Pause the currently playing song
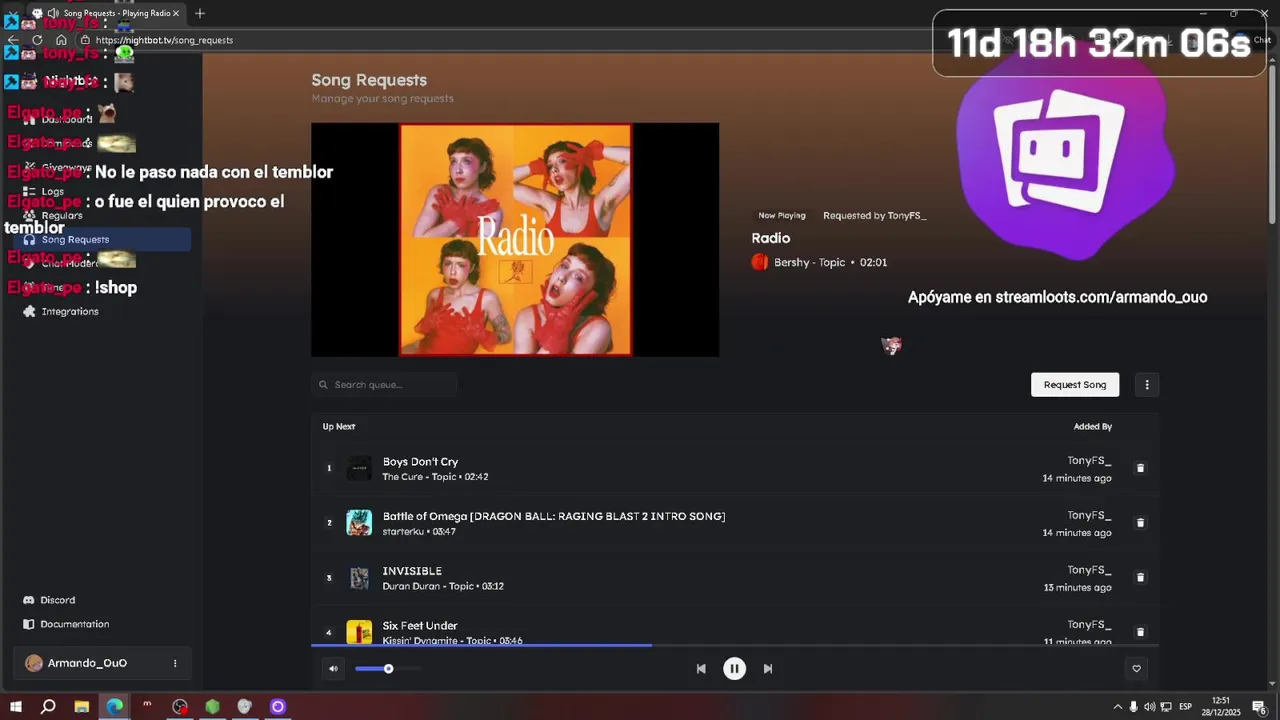 [x=734, y=669]
